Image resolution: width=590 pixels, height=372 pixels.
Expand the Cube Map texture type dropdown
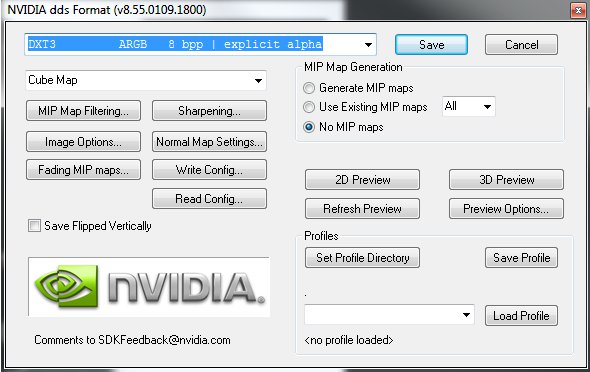click(x=146, y=80)
